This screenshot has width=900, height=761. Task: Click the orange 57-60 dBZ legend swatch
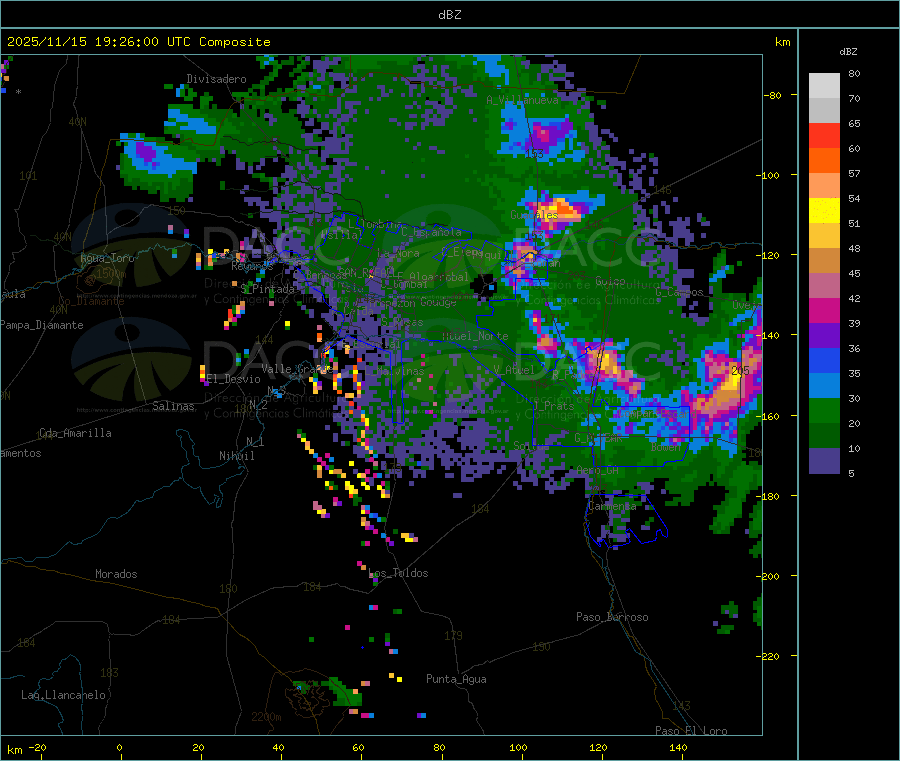[x=824, y=161]
